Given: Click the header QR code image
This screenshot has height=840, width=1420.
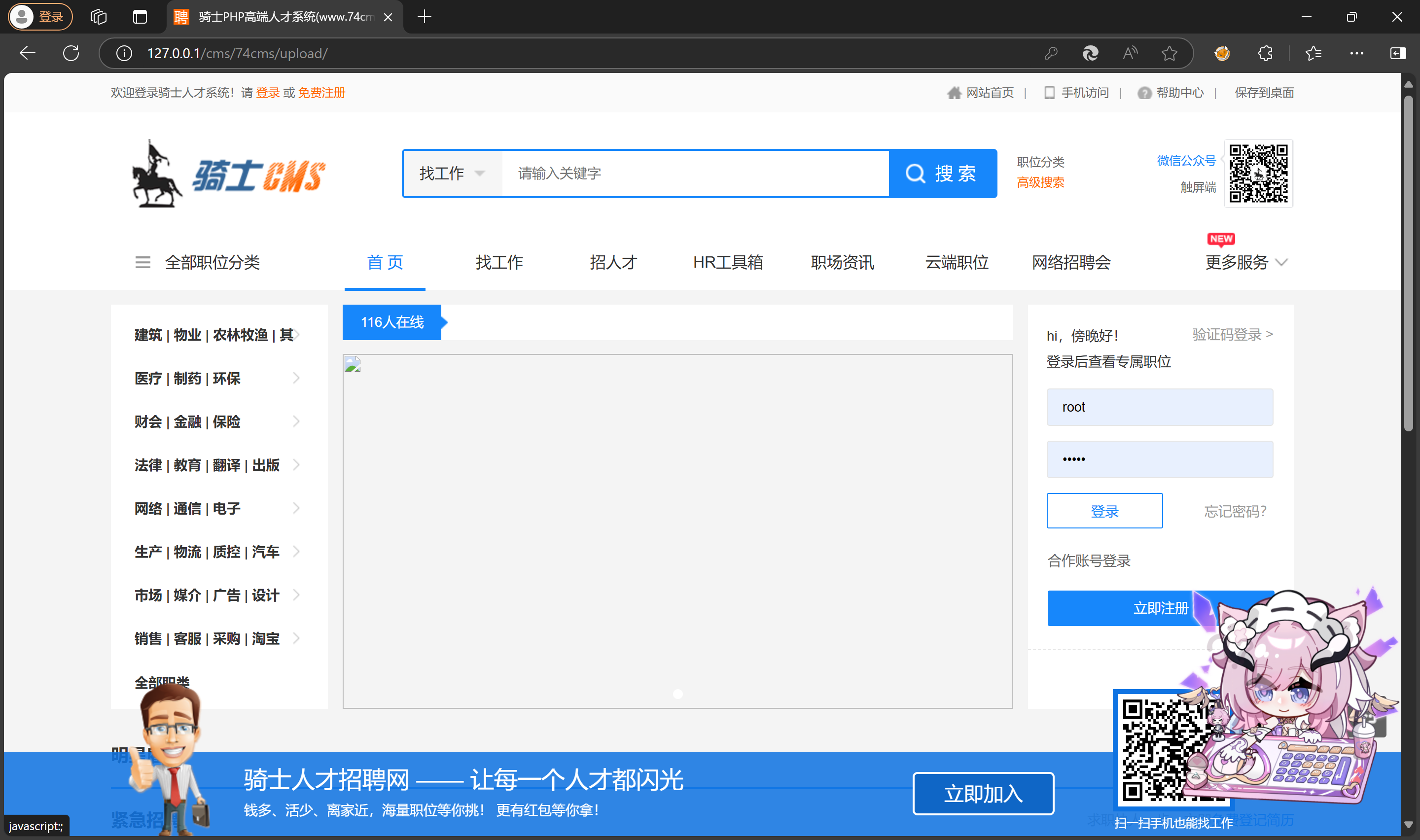Looking at the screenshot, I should [1258, 173].
